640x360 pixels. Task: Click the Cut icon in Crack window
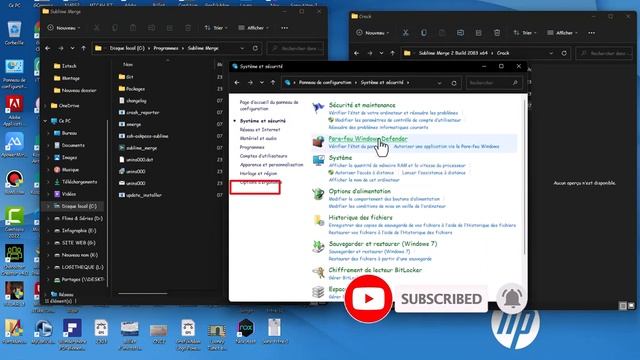(x=405, y=33)
